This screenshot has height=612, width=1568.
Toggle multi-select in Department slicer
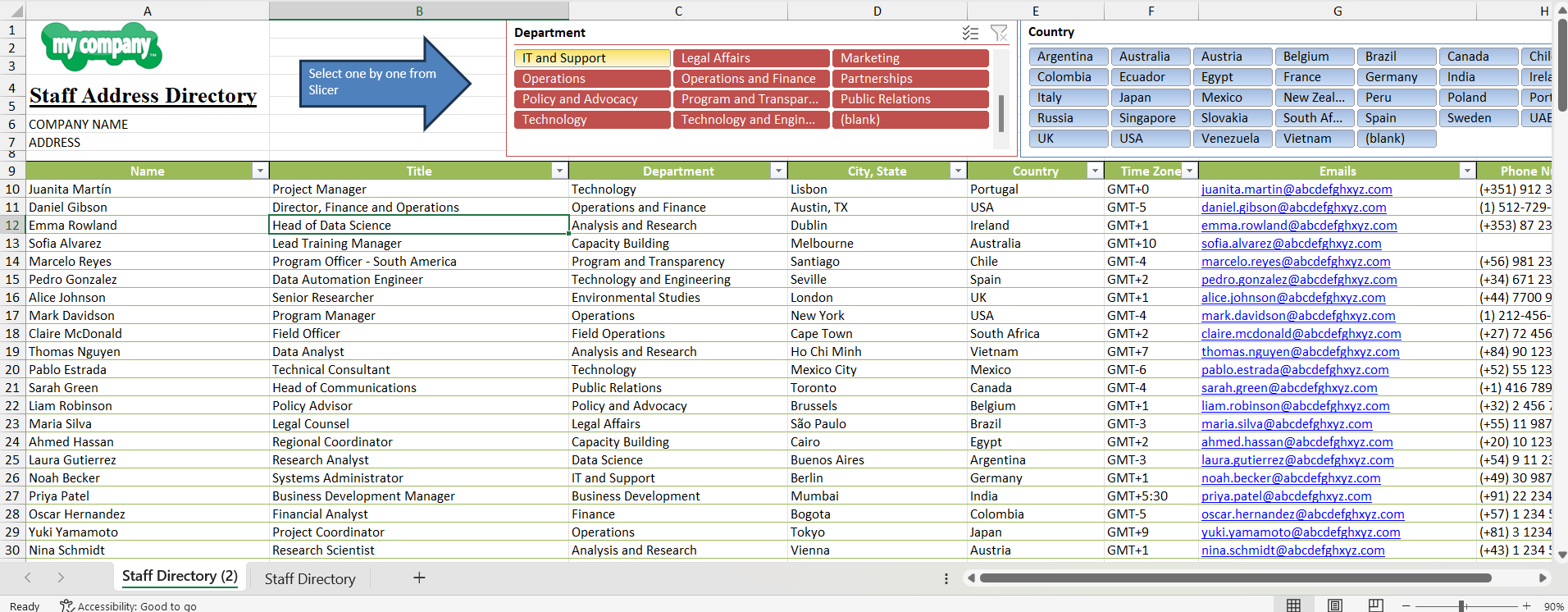pyautogui.click(x=970, y=33)
